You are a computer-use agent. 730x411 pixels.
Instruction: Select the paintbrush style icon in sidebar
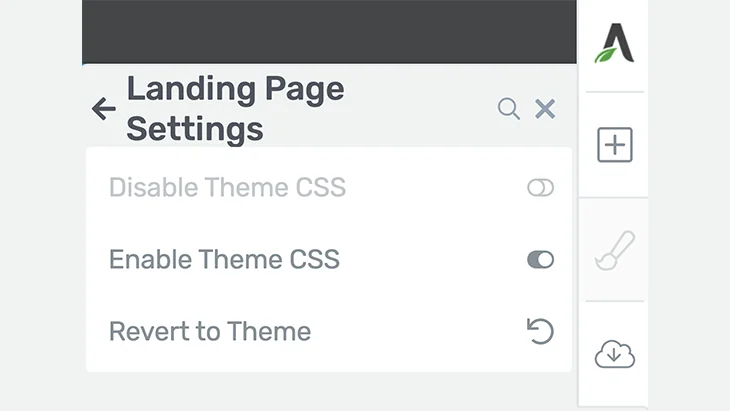pos(615,250)
